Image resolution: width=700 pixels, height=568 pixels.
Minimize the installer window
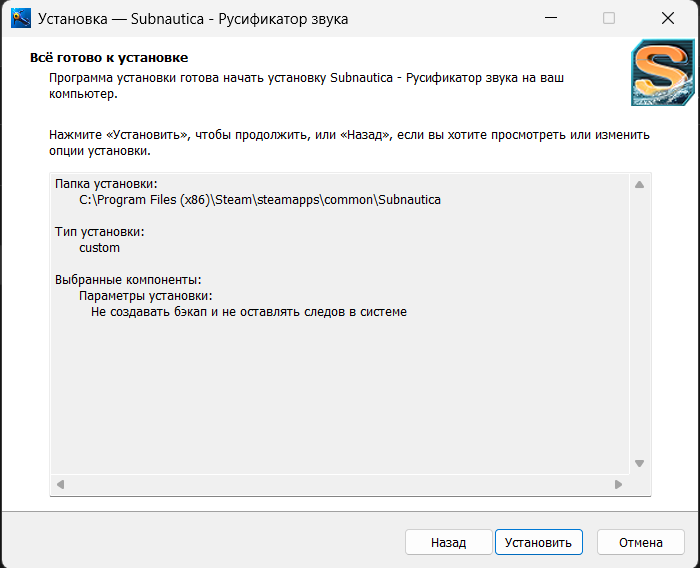point(551,18)
